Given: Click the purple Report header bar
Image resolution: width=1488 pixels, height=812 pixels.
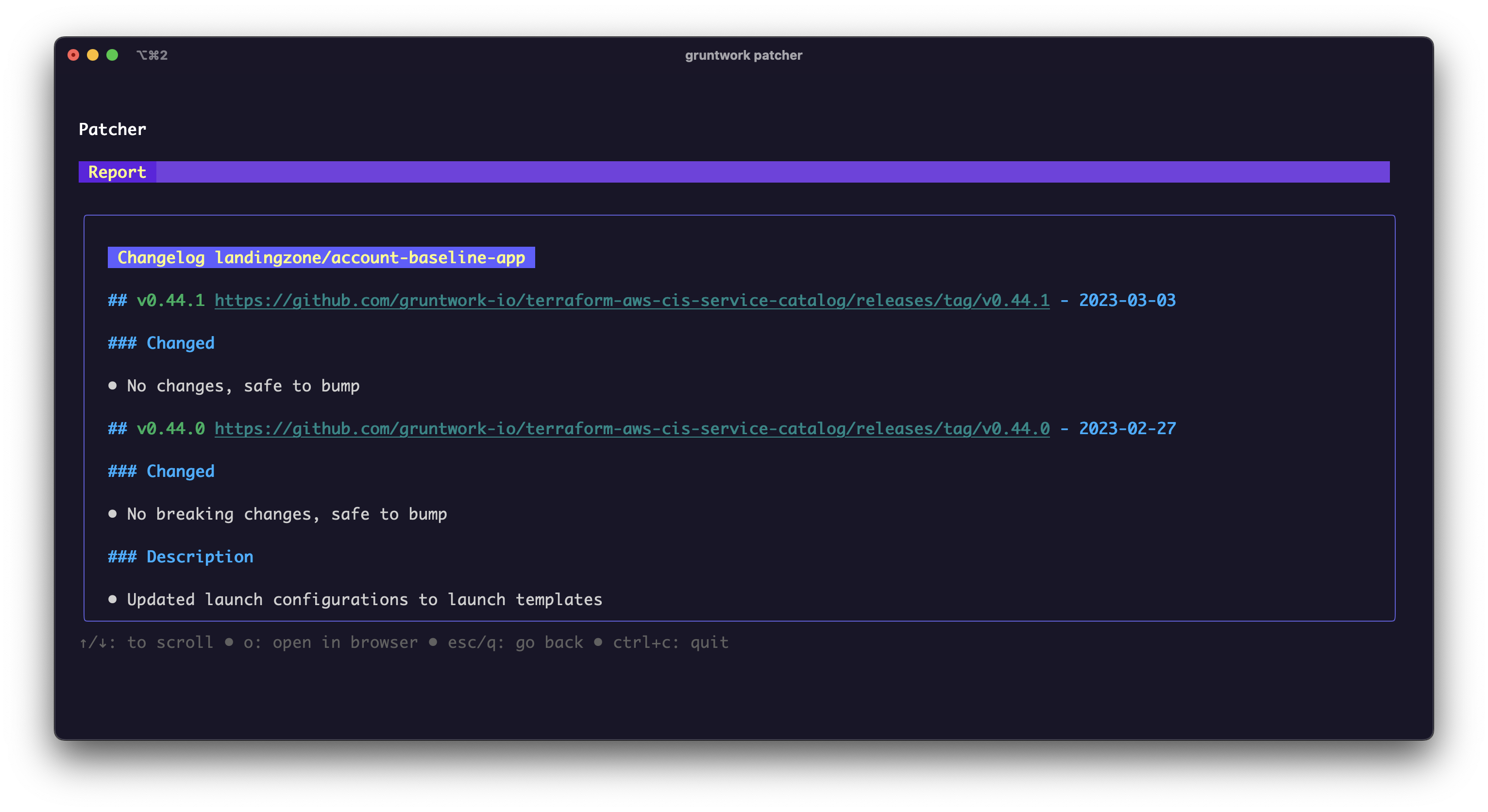Looking at the screenshot, I should (751, 171).
